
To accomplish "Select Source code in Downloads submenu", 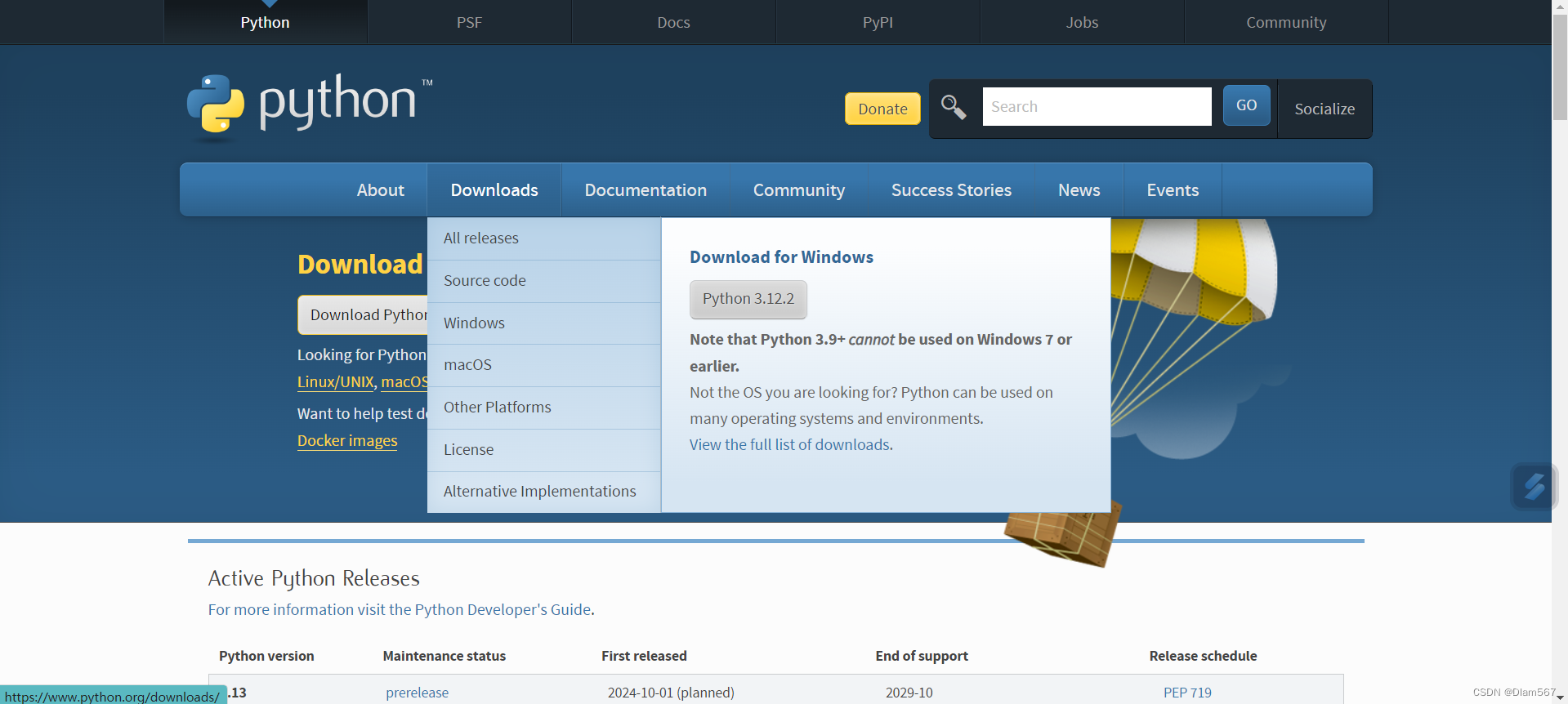I will tap(543, 281).
